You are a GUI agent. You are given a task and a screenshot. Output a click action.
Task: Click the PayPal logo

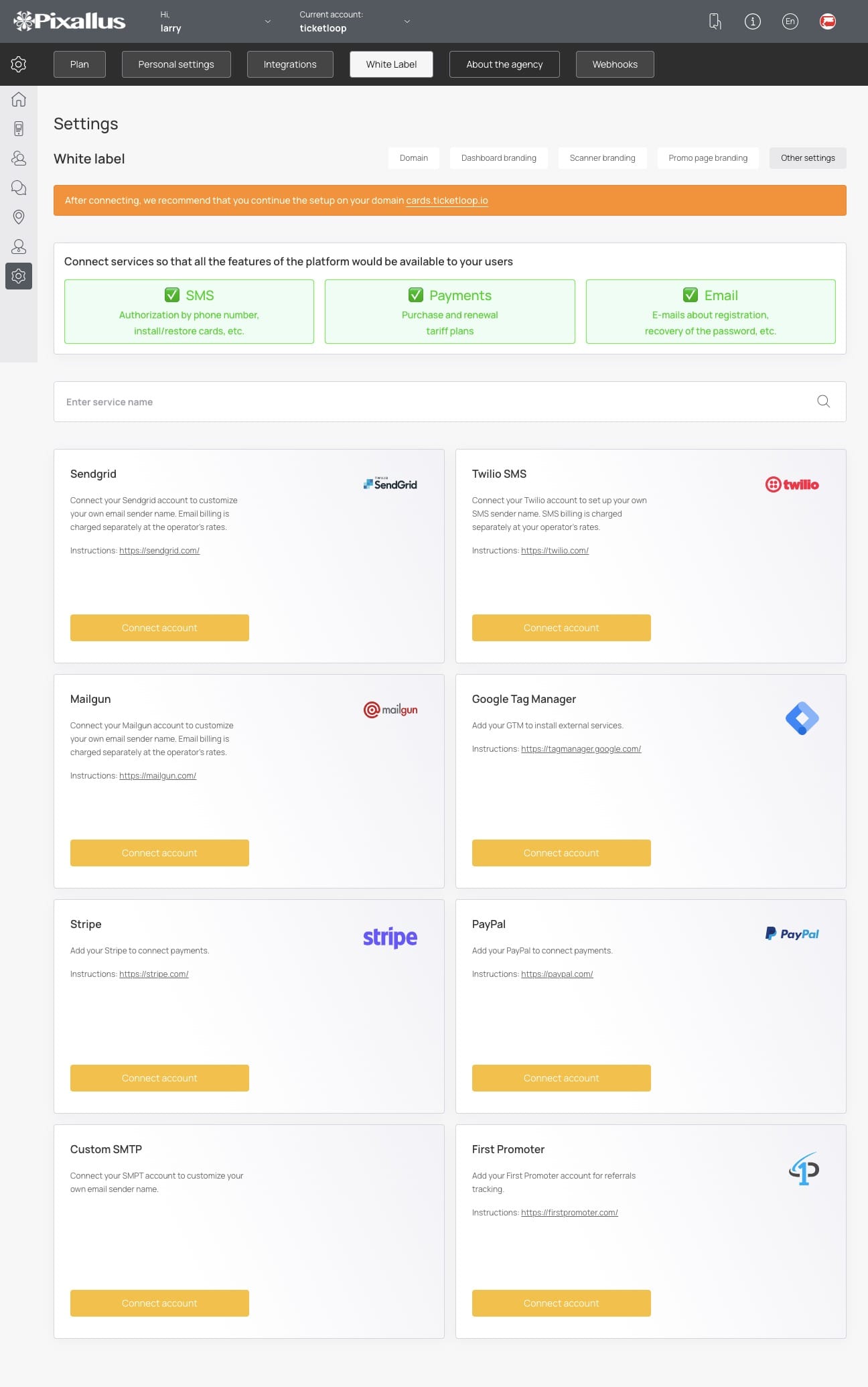[x=792, y=934]
